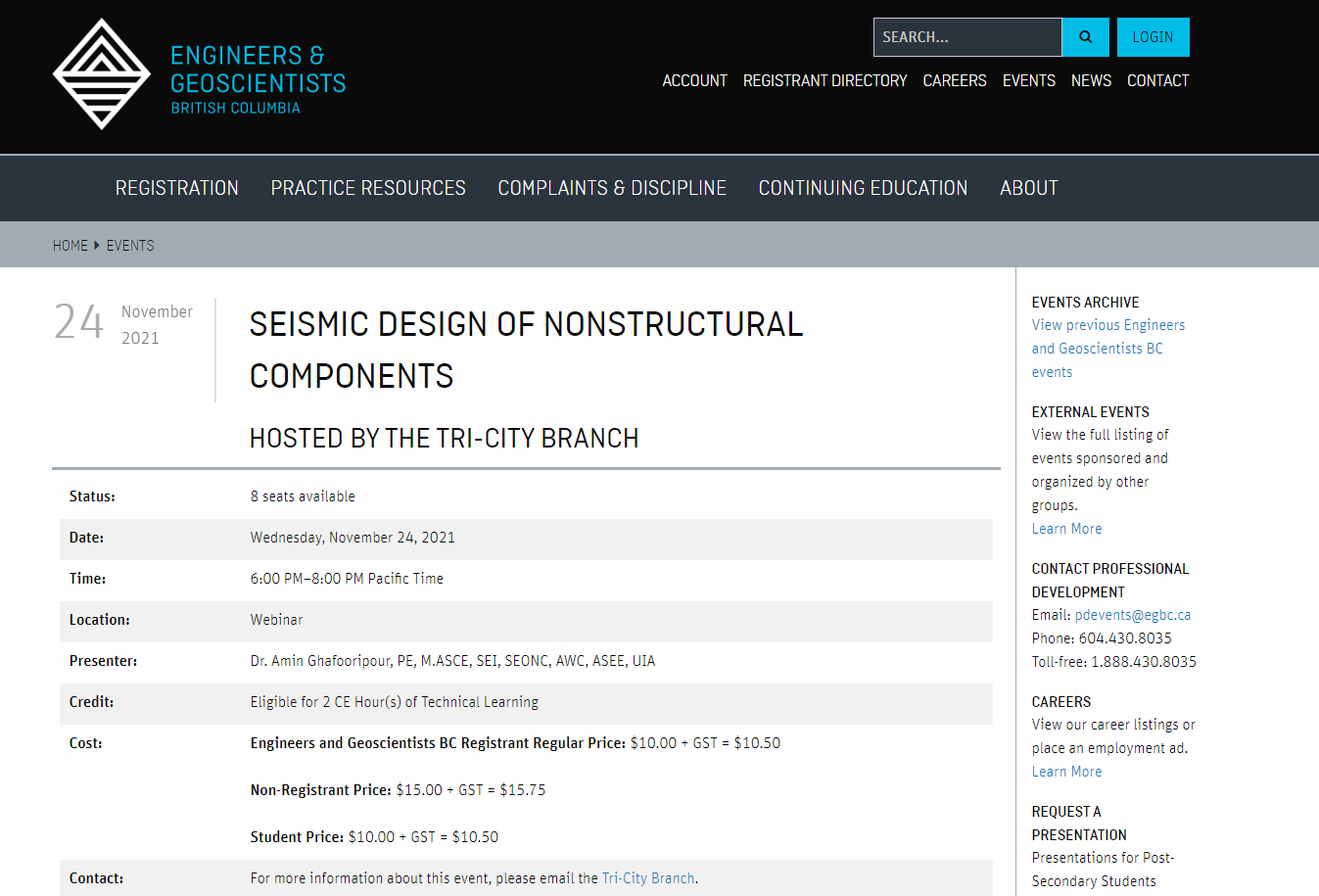
Task: Click inside the Search input field
Action: [x=966, y=37]
